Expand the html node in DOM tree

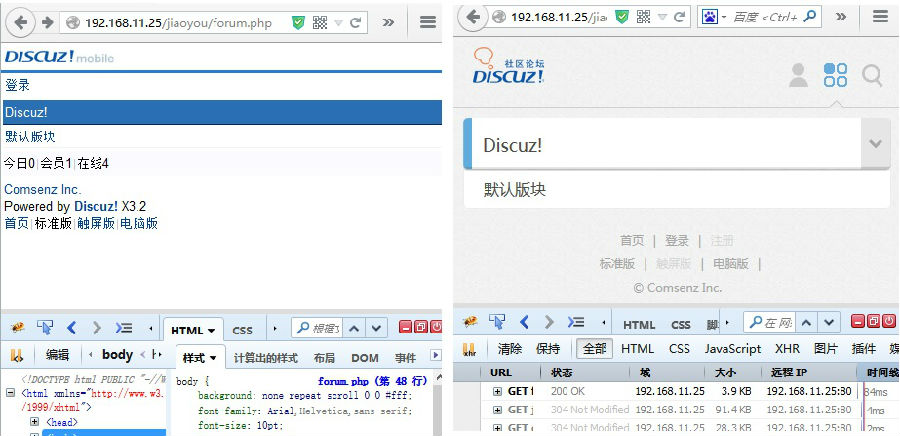tap(10, 394)
